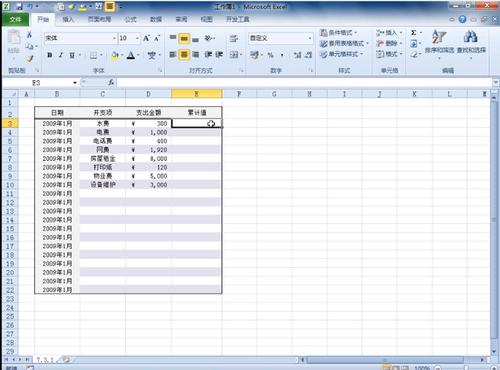The height and width of the screenshot is (370, 500).
Task: Click Format cells (格式) button
Action: tap(389, 54)
